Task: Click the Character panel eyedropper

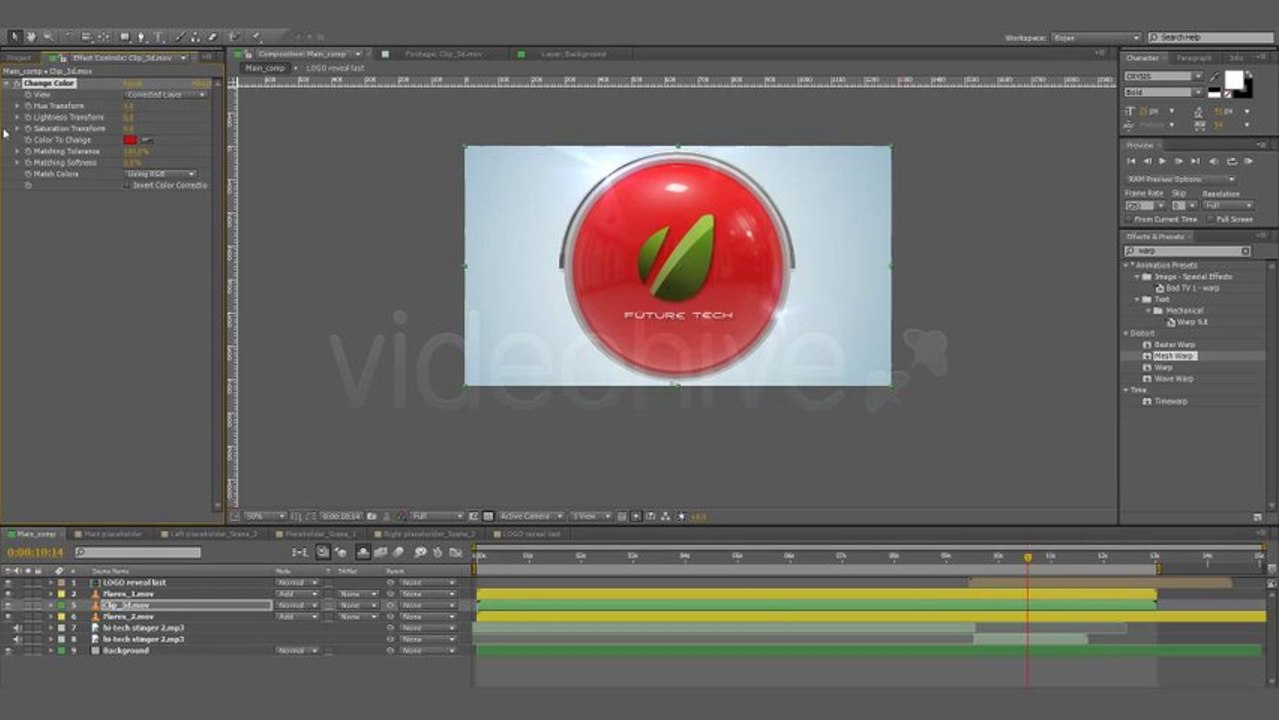Action: 1214,76
